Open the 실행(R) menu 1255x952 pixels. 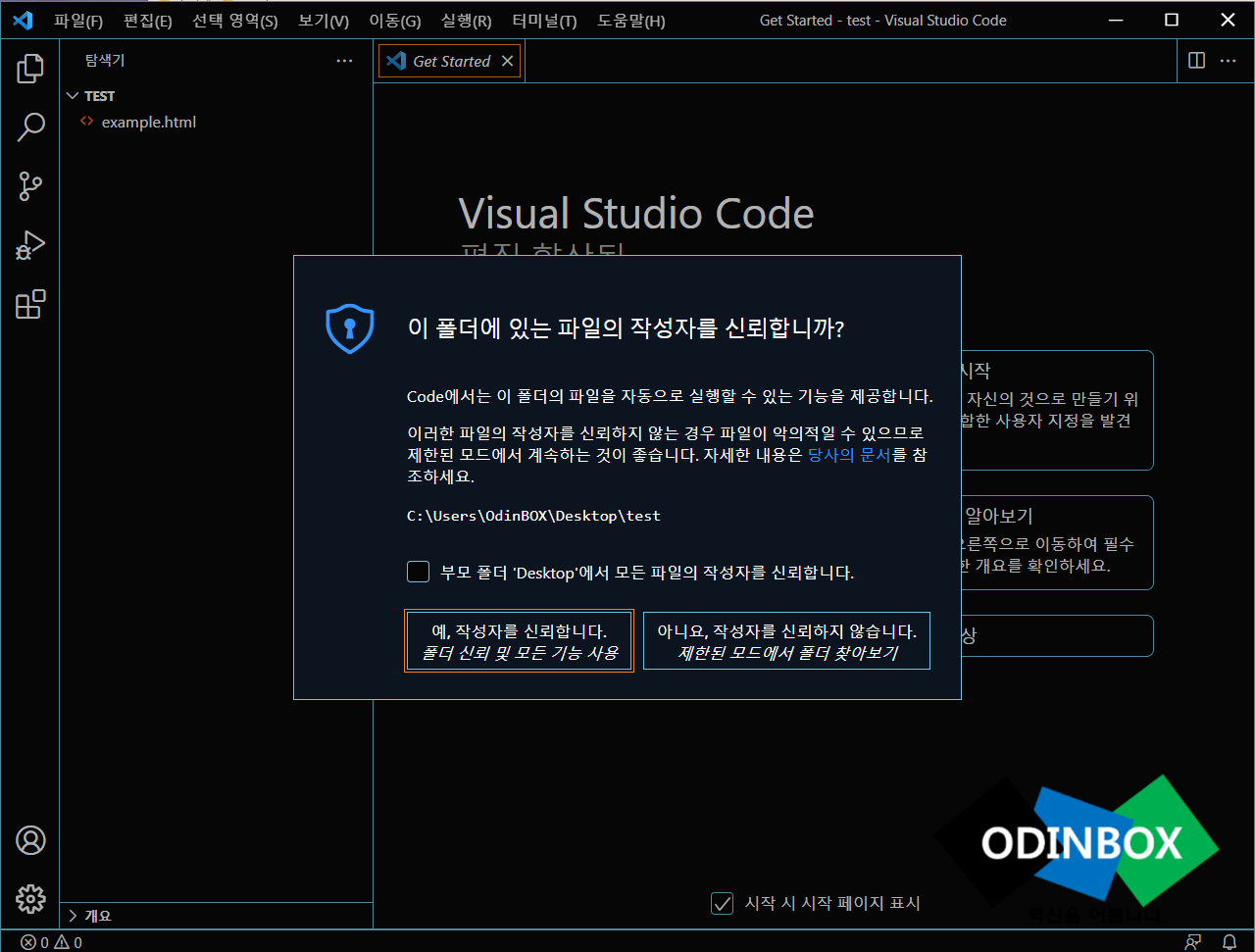click(467, 21)
